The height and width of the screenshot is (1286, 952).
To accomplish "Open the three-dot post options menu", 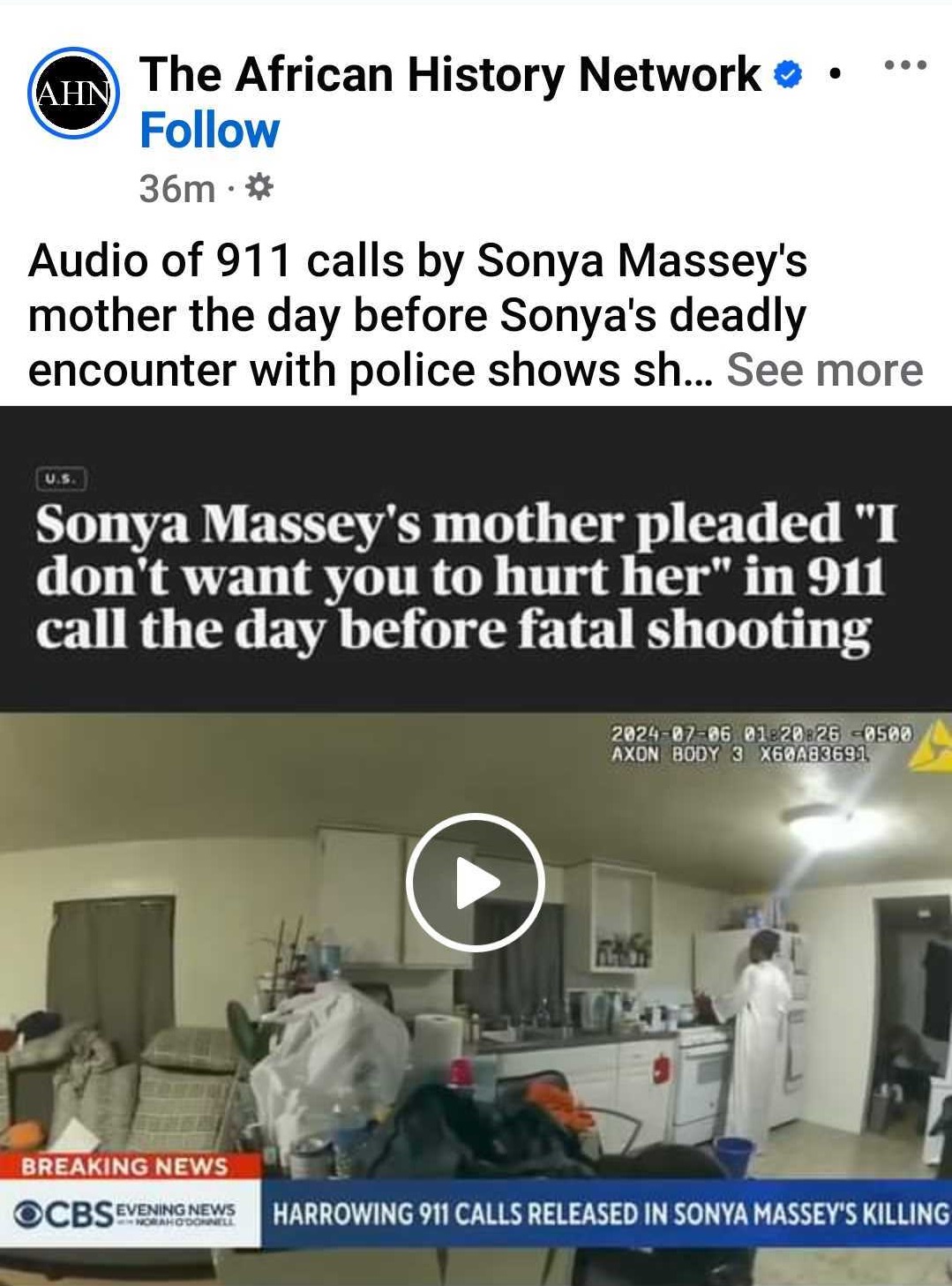I will click(x=906, y=65).
